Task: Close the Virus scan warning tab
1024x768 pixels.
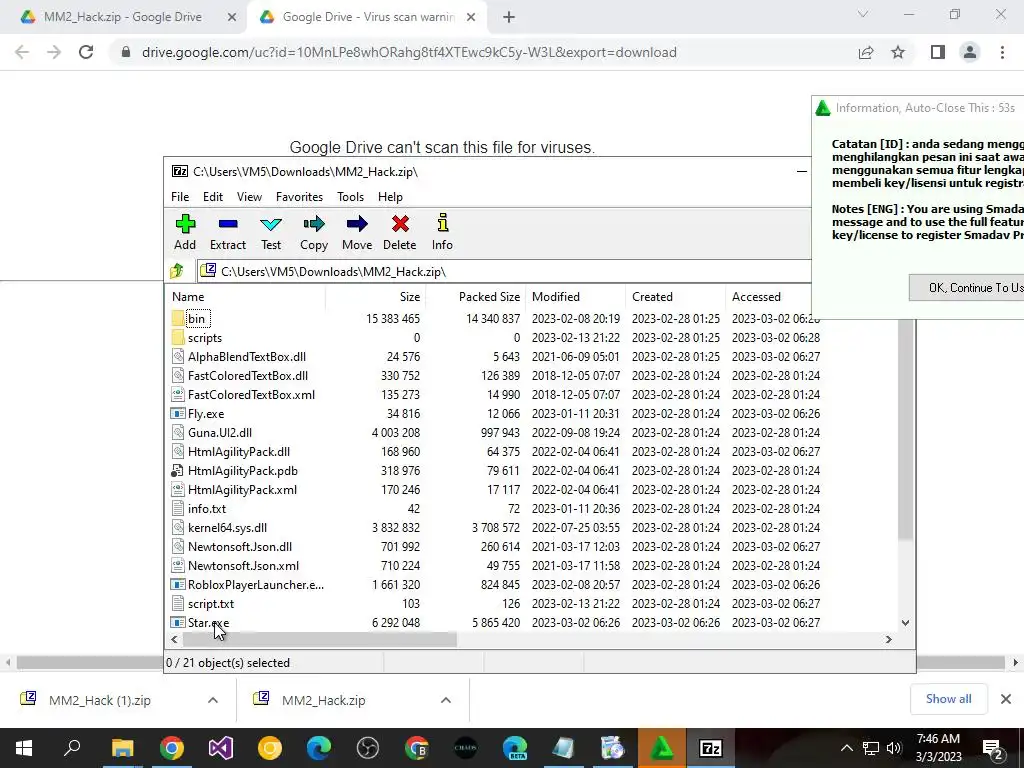Action: tap(471, 17)
